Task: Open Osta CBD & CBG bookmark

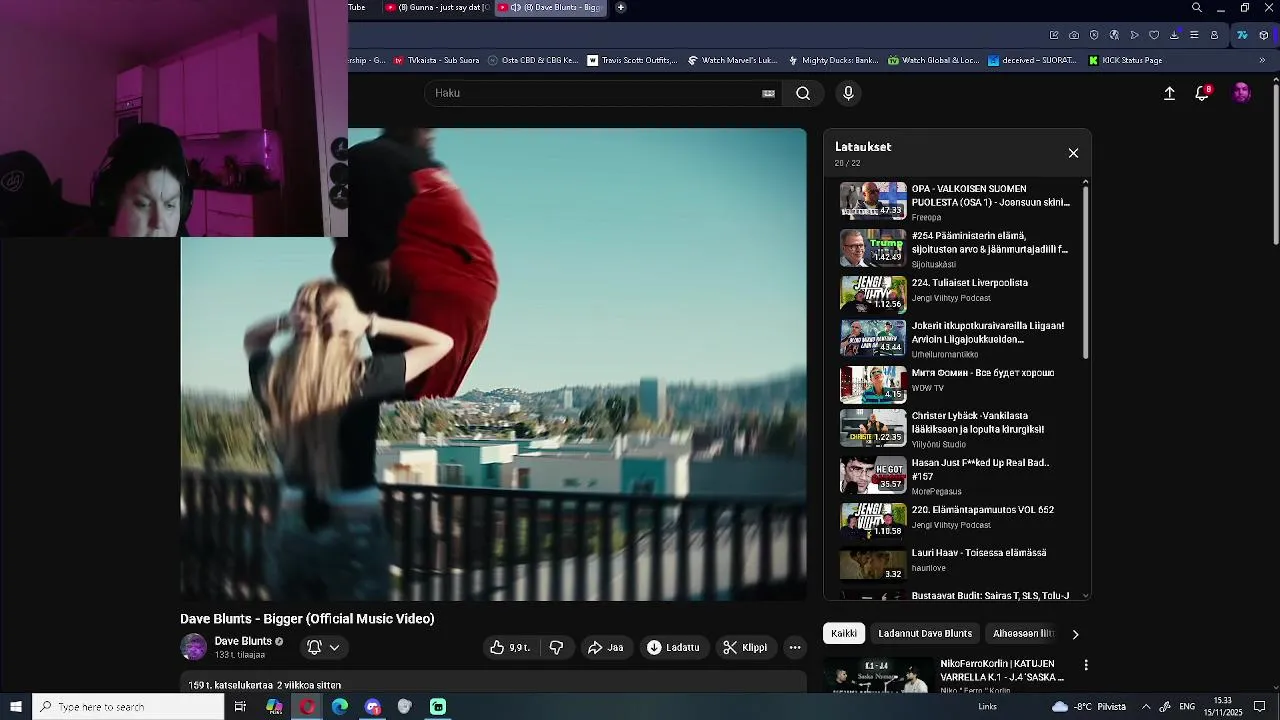Action: point(533,60)
